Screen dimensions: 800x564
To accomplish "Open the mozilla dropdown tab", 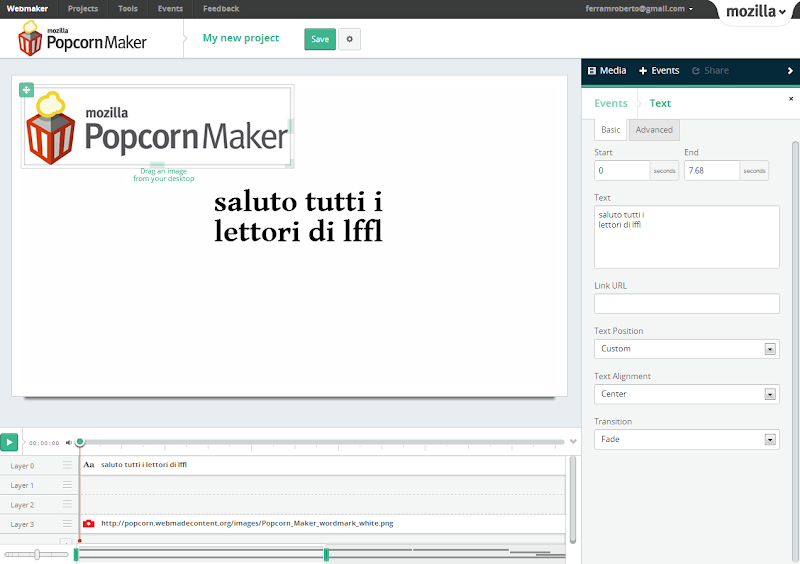I will click(756, 11).
